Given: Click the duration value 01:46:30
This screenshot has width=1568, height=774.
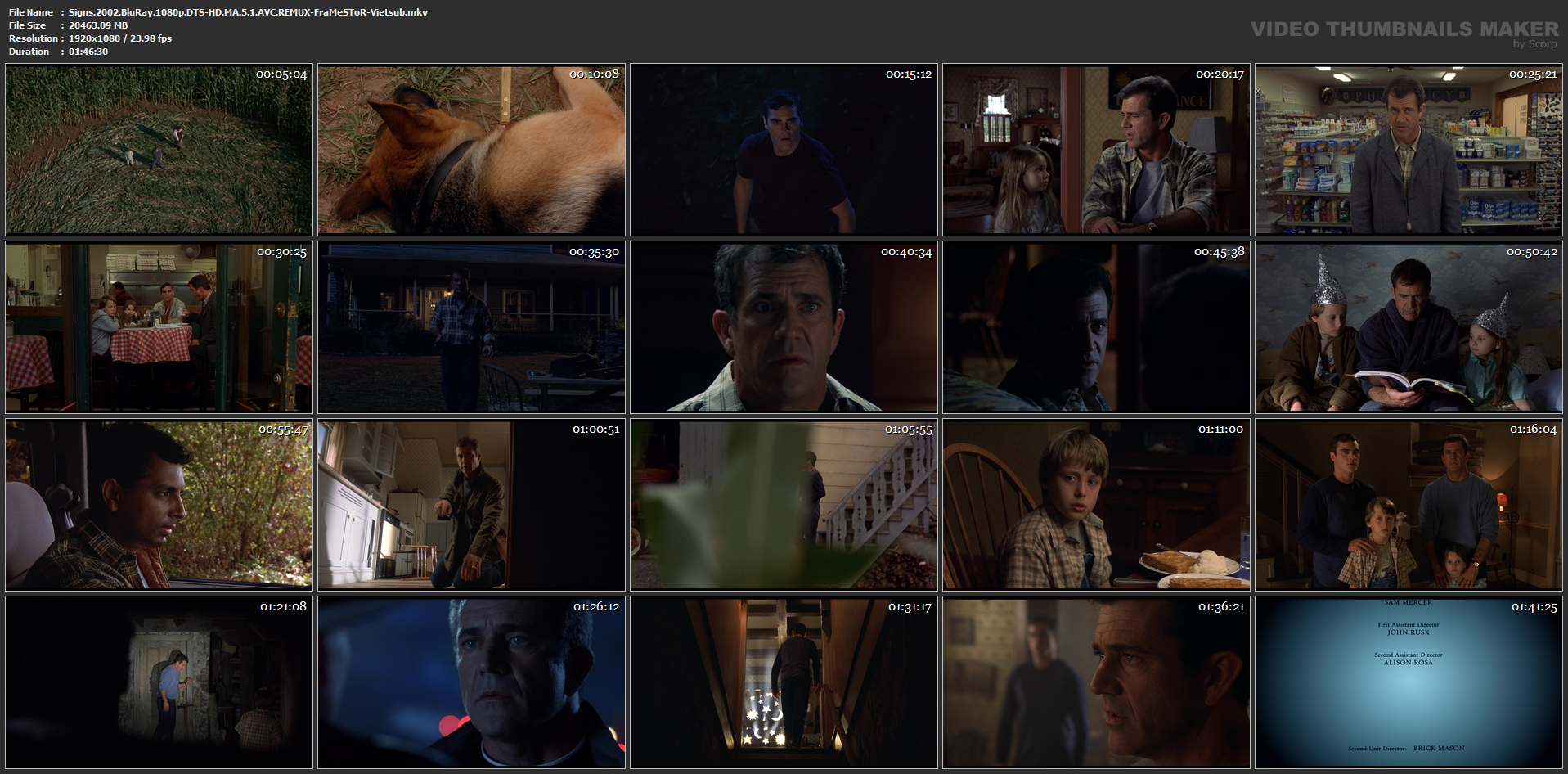Looking at the screenshot, I should click(x=88, y=52).
